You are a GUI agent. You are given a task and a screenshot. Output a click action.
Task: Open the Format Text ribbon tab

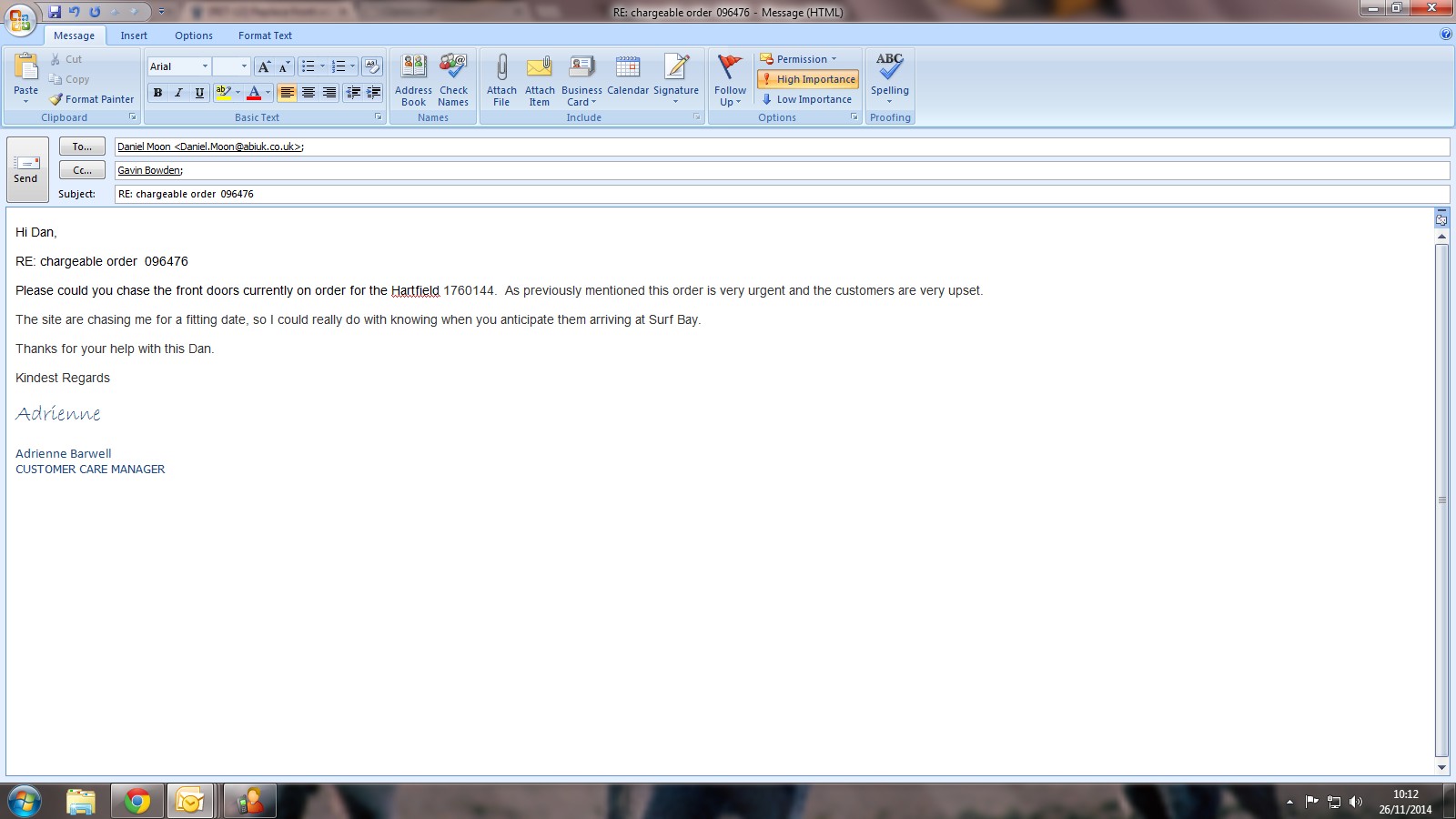click(x=265, y=35)
